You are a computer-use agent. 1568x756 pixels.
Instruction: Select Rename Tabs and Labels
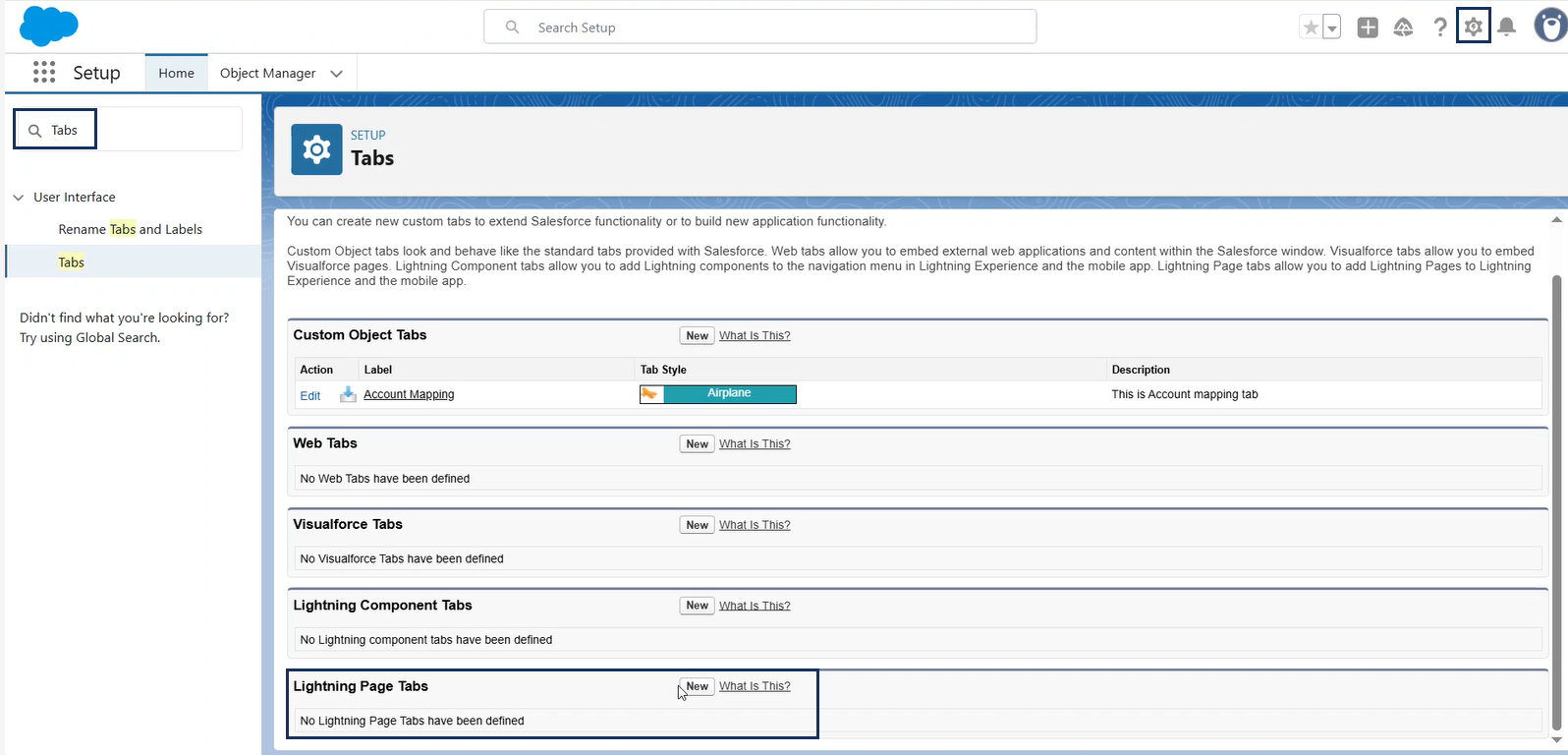coord(130,229)
